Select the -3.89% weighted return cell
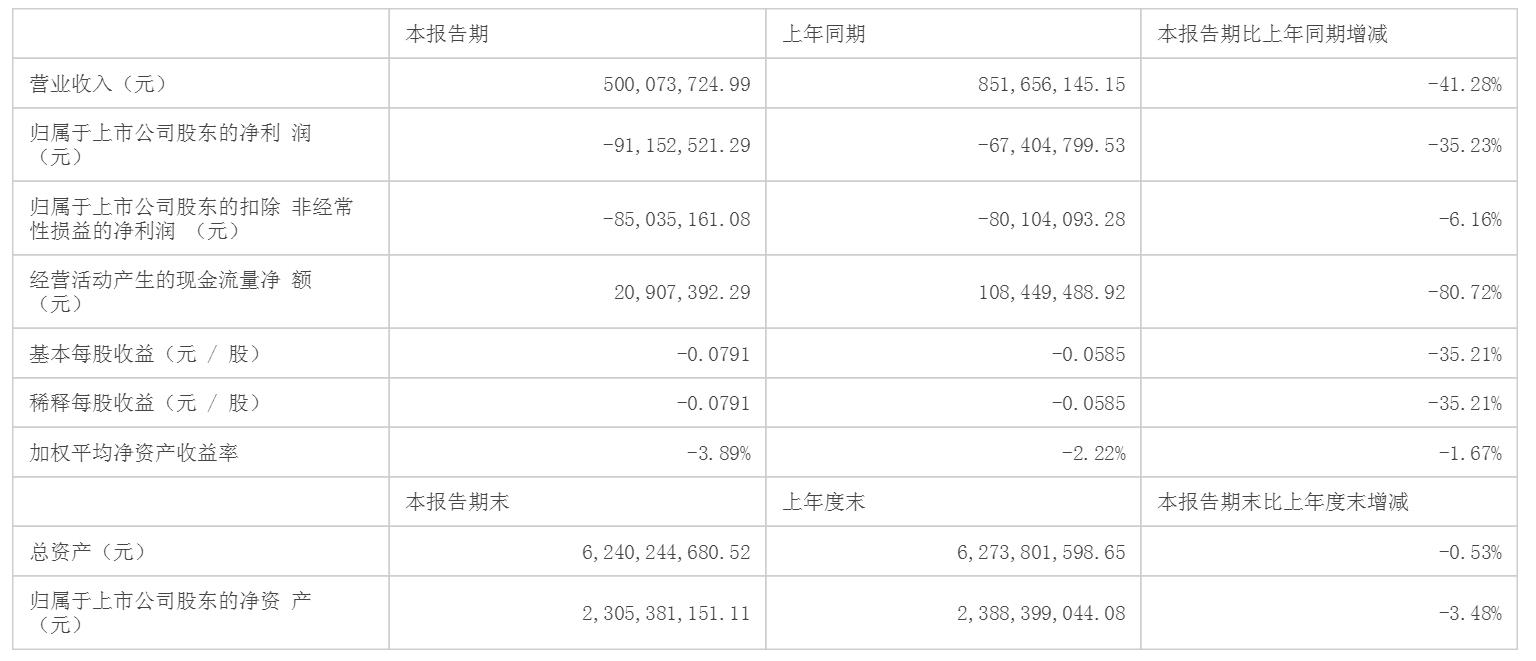1536x661 pixels. click(718, 453)
